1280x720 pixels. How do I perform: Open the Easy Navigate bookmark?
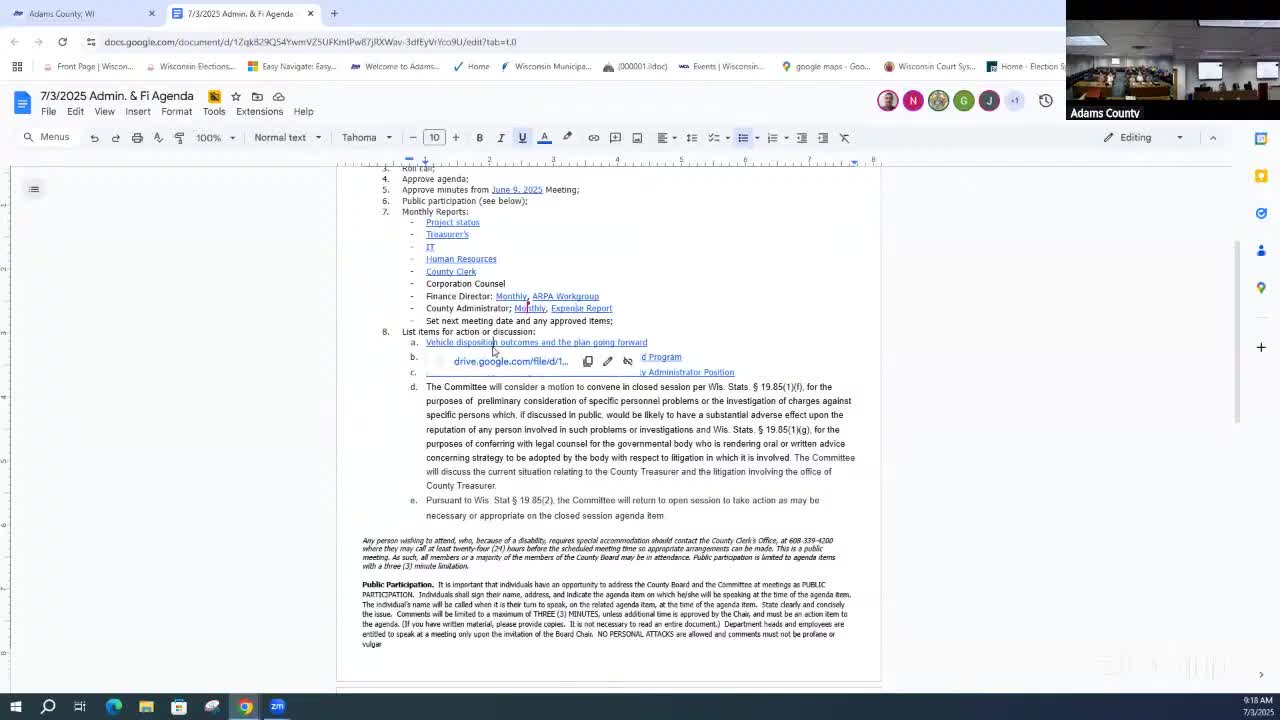click(292, 67)
